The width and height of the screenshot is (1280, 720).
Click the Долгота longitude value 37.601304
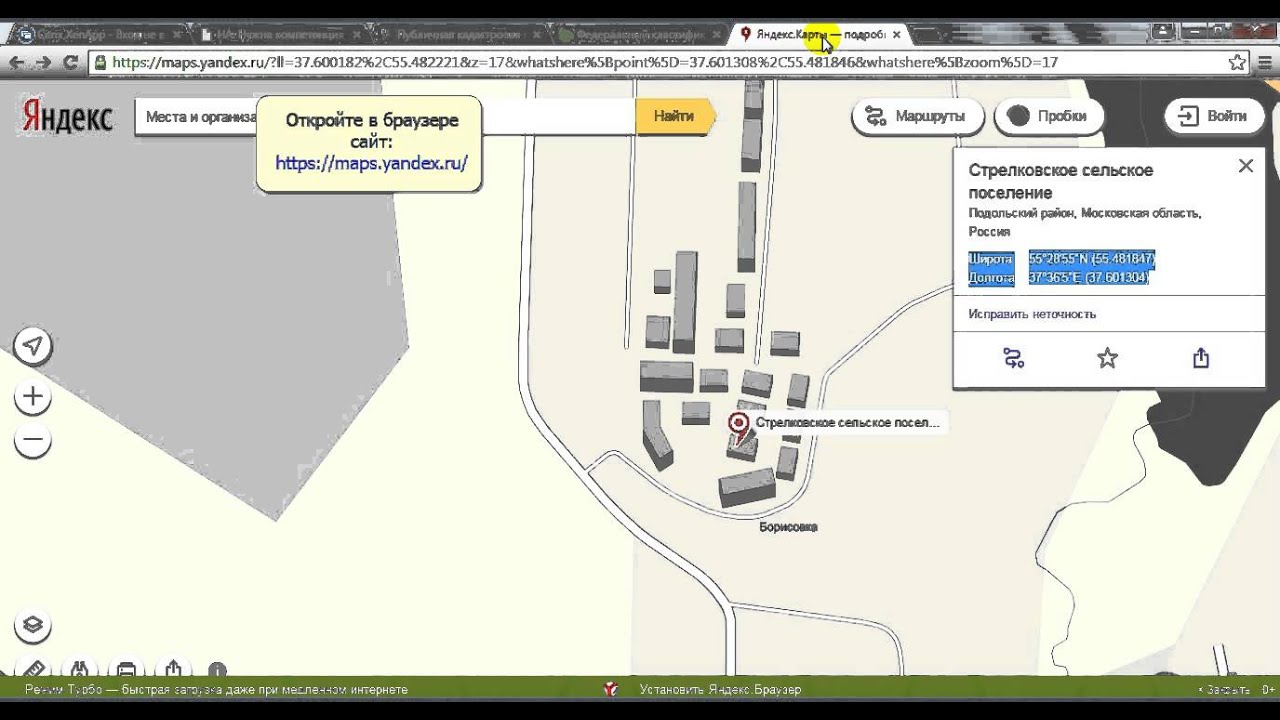1089,278
